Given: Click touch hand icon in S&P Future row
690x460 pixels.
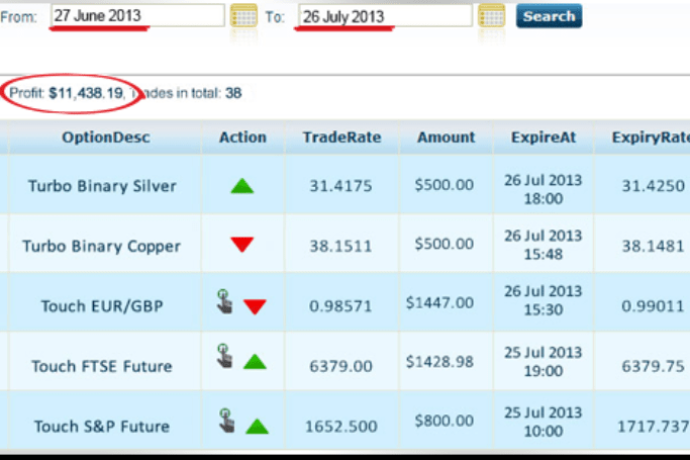Looking at the screenshot, I should pyautogui.click(x=226, y=420).
